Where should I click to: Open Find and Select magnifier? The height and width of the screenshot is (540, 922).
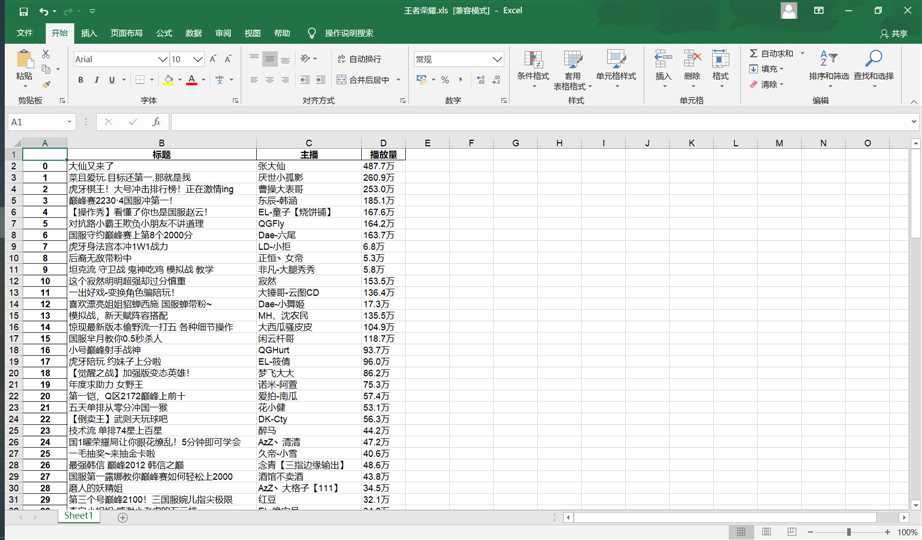(874, 68)
